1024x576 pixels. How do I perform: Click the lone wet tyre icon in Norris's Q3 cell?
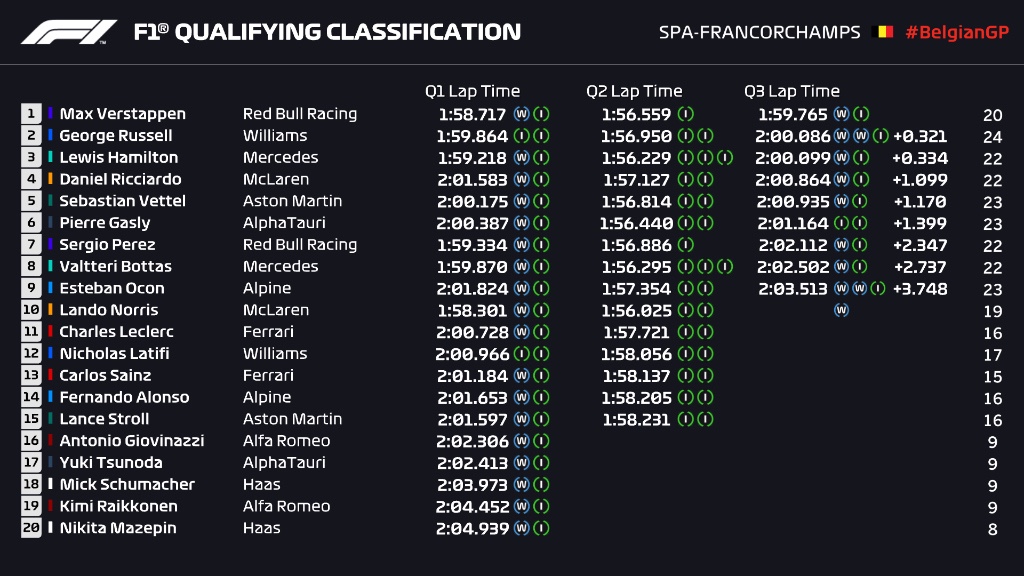[841, 310]
